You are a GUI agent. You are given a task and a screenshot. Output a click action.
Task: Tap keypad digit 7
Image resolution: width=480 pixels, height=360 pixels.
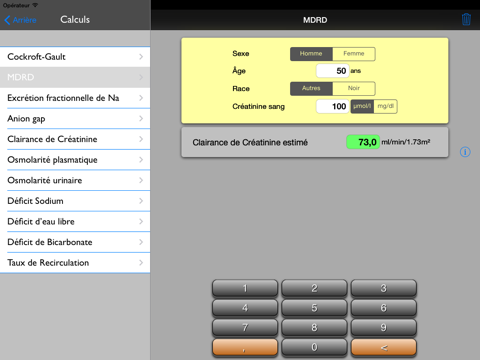coord(245,328)
